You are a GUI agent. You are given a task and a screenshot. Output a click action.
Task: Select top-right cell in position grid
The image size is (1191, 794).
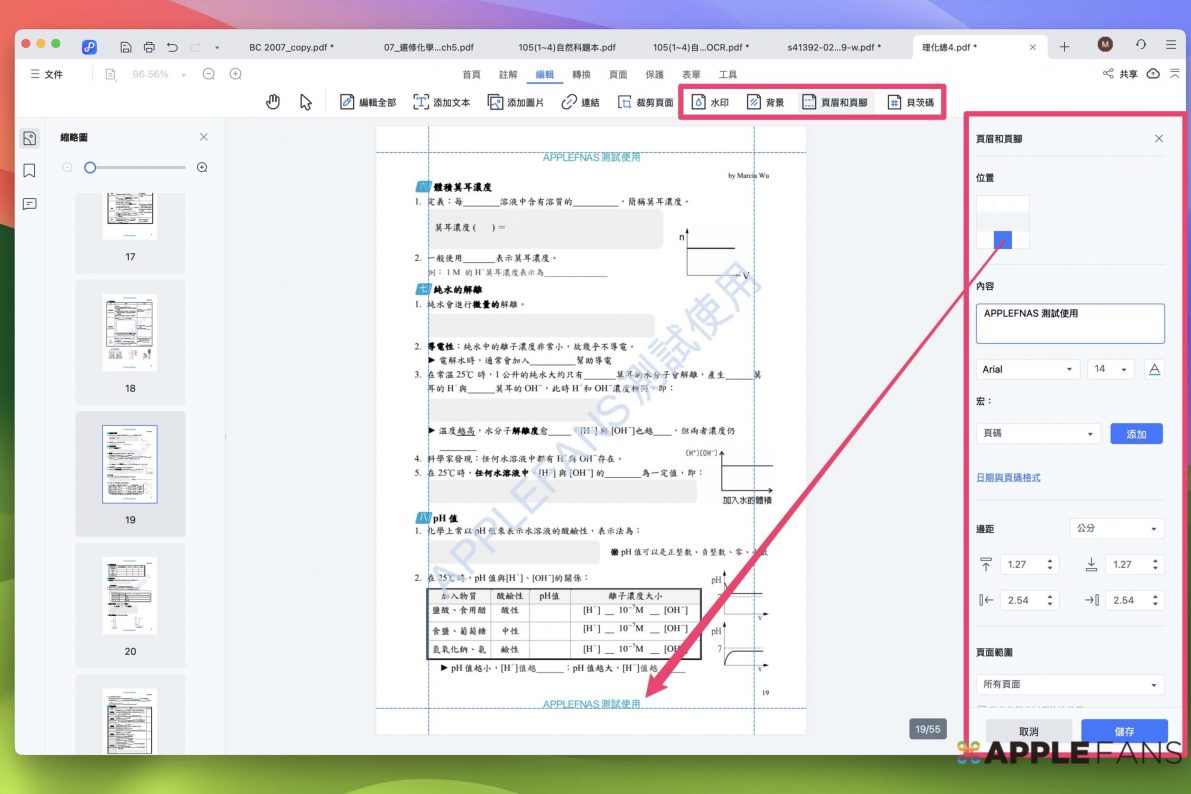(x=1021, y=203)
